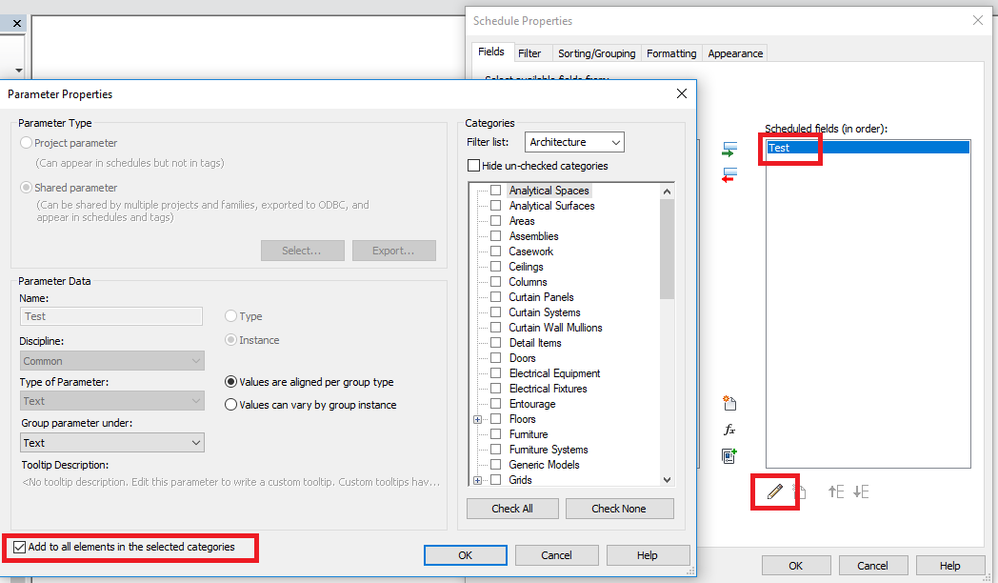Click the green Add parameter arrow icon
The height and width of the screenshot is (583, 998).
729,150
